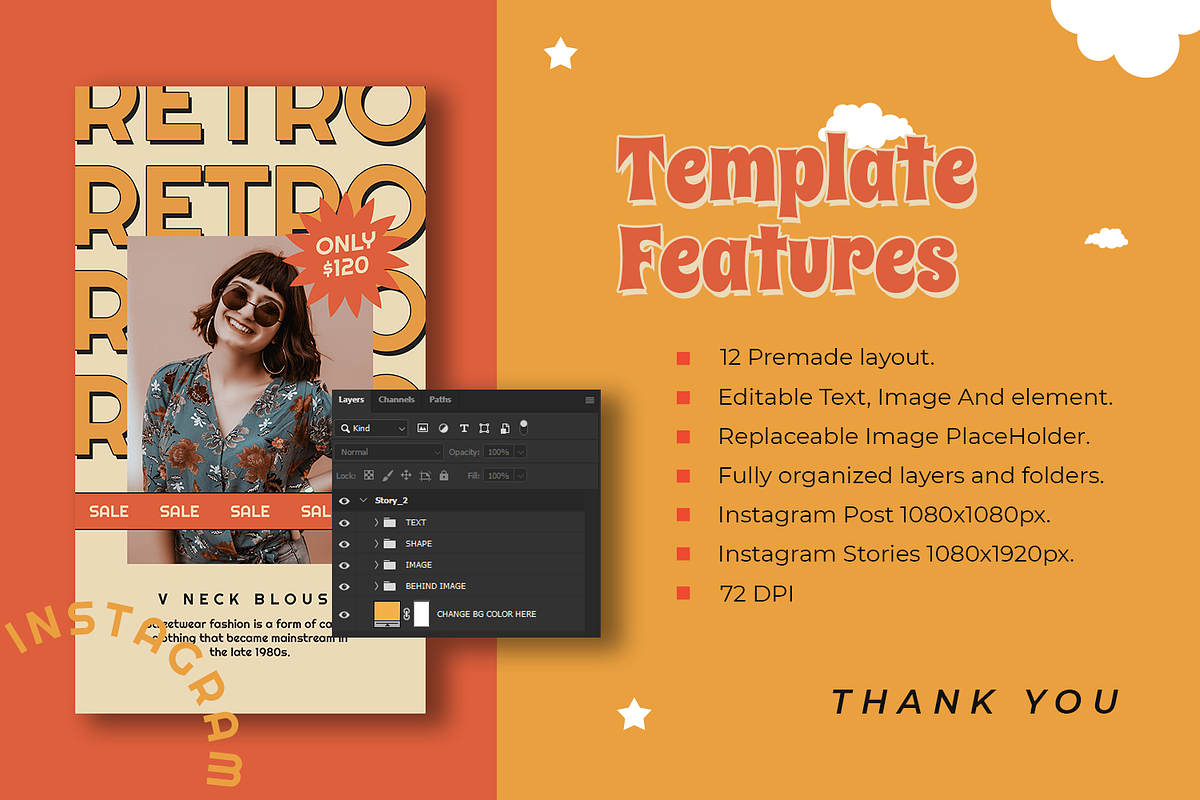The height and width of the screenshot is (800, 1200).
Task: Expand the TEXT group
Action: [x=376, y=522]
